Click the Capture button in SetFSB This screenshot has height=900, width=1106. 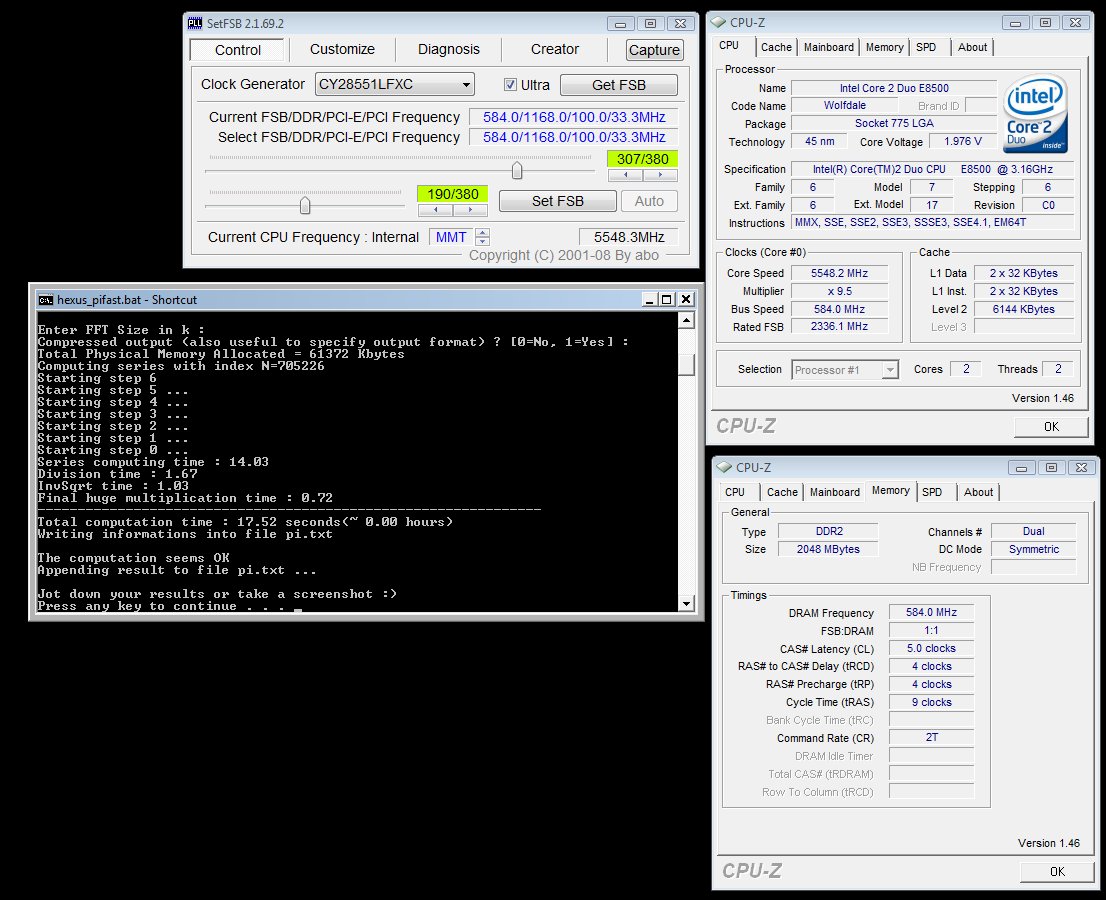pyautogui.click(x=655, y=50)
